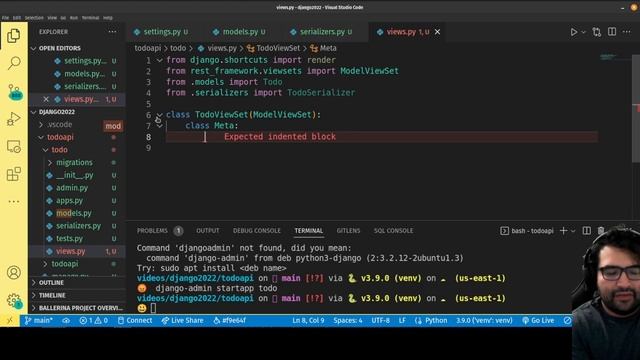Open editor more actions ellipsis
The height and width of the screenshot is (360, 640).
click(x=627, y=32)
